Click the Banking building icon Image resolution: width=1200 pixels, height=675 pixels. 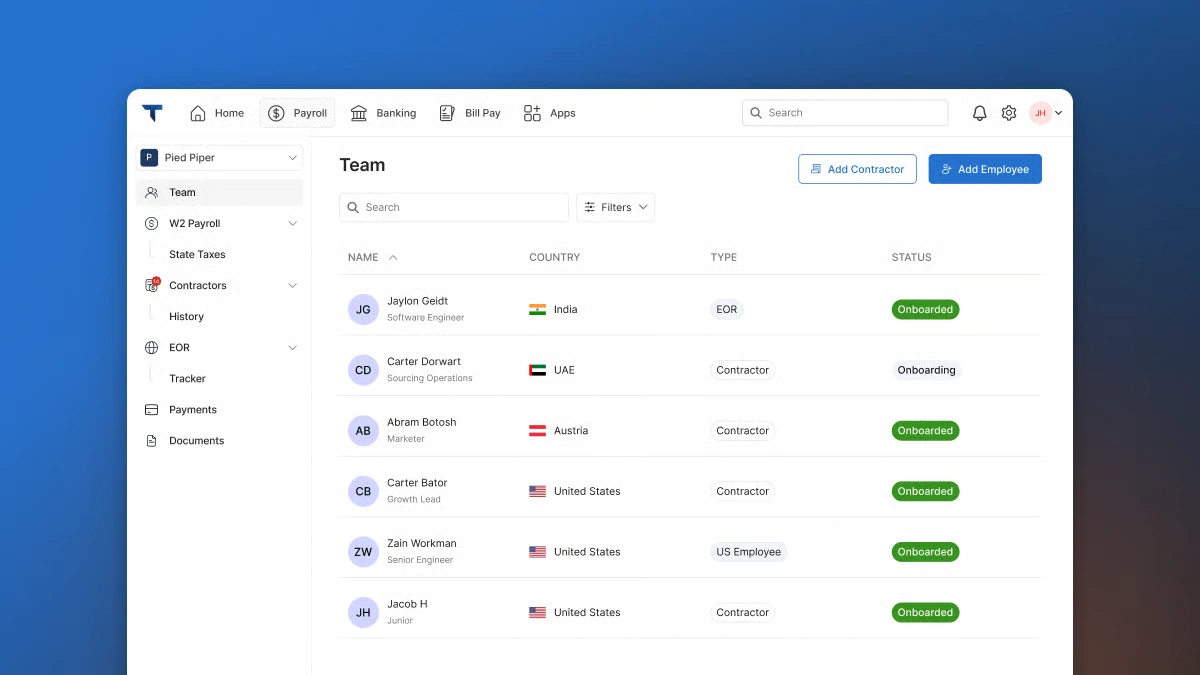click(x=359, y=113)
